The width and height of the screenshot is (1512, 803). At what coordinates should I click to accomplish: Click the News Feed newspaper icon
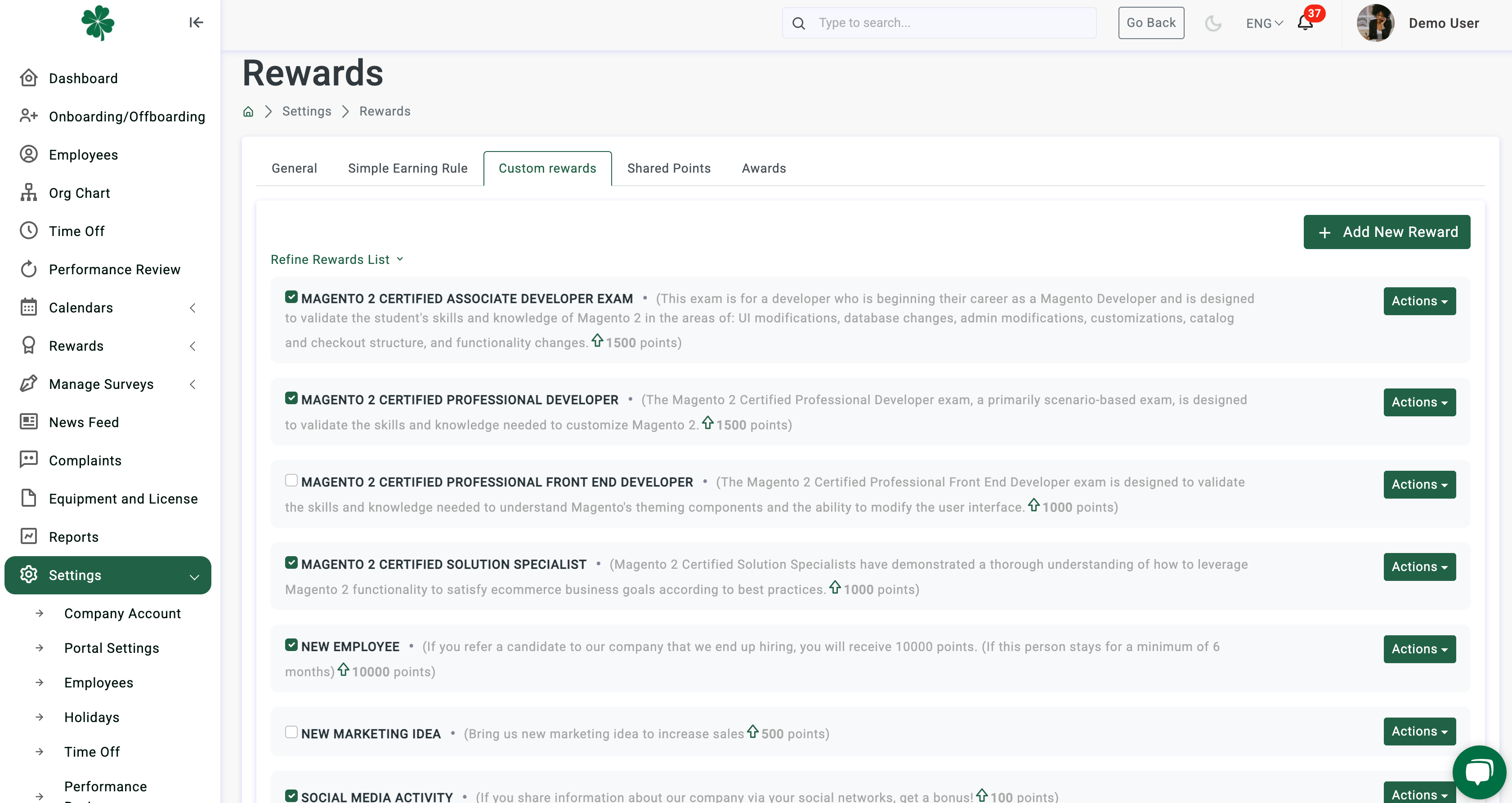tap(29, 421)
